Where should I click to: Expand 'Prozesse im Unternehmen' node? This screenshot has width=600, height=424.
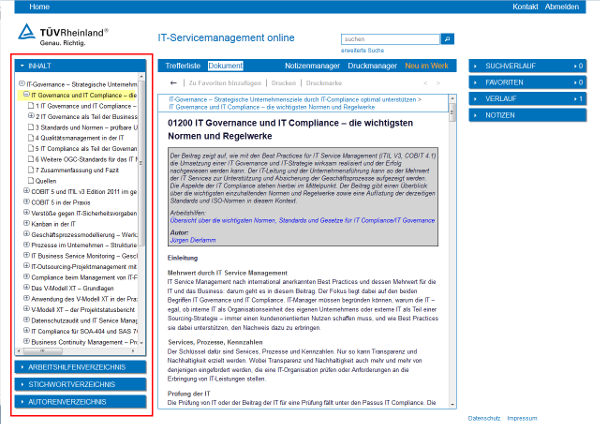(x=26, y=244)
